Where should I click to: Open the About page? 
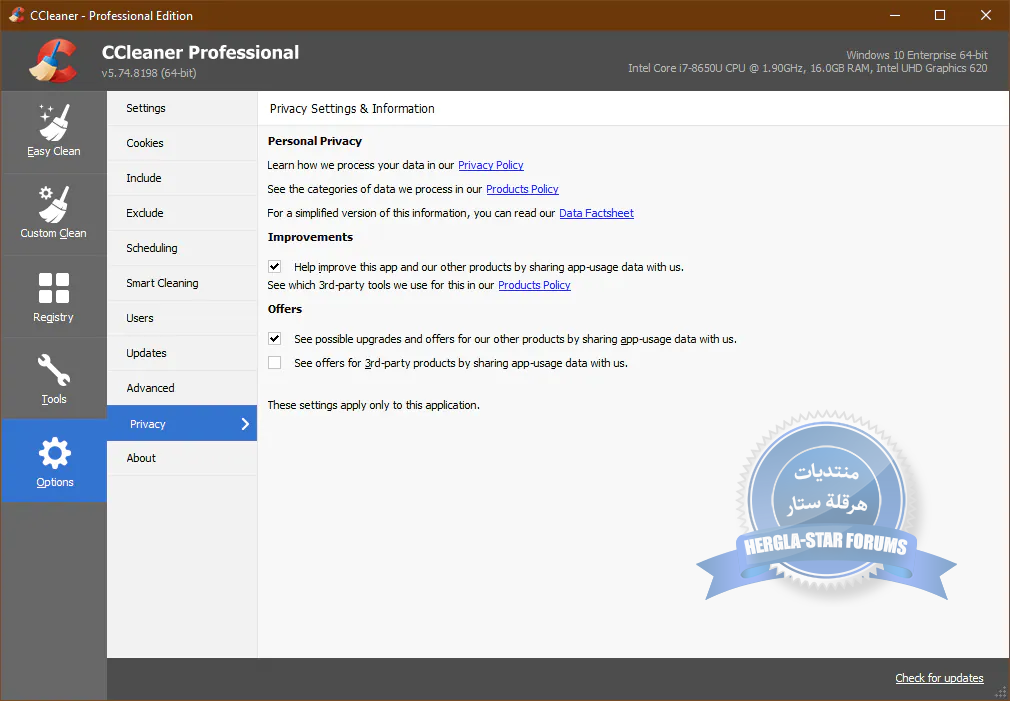point(182,458)
